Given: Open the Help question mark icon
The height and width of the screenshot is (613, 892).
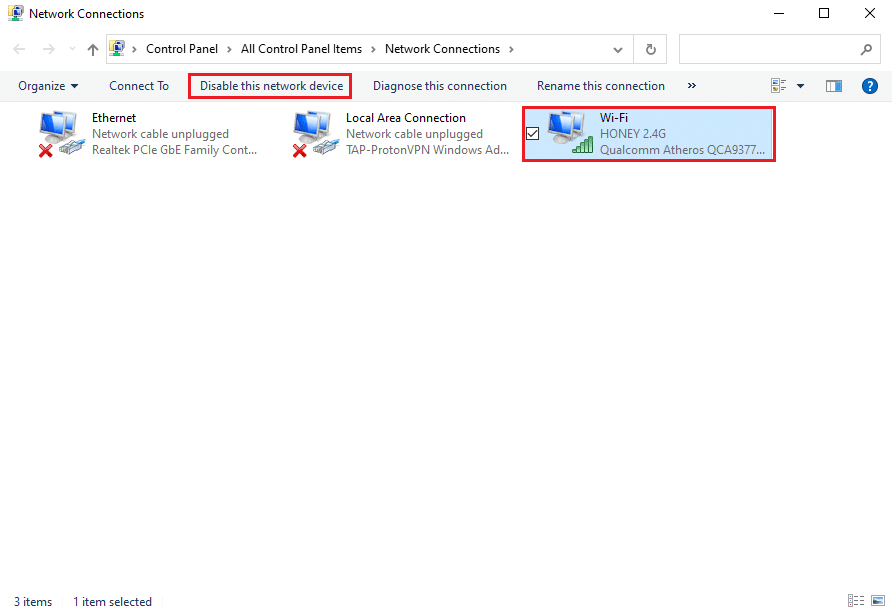Looking at the screenshot, I should pyautogui.click(x=870, y=86).
